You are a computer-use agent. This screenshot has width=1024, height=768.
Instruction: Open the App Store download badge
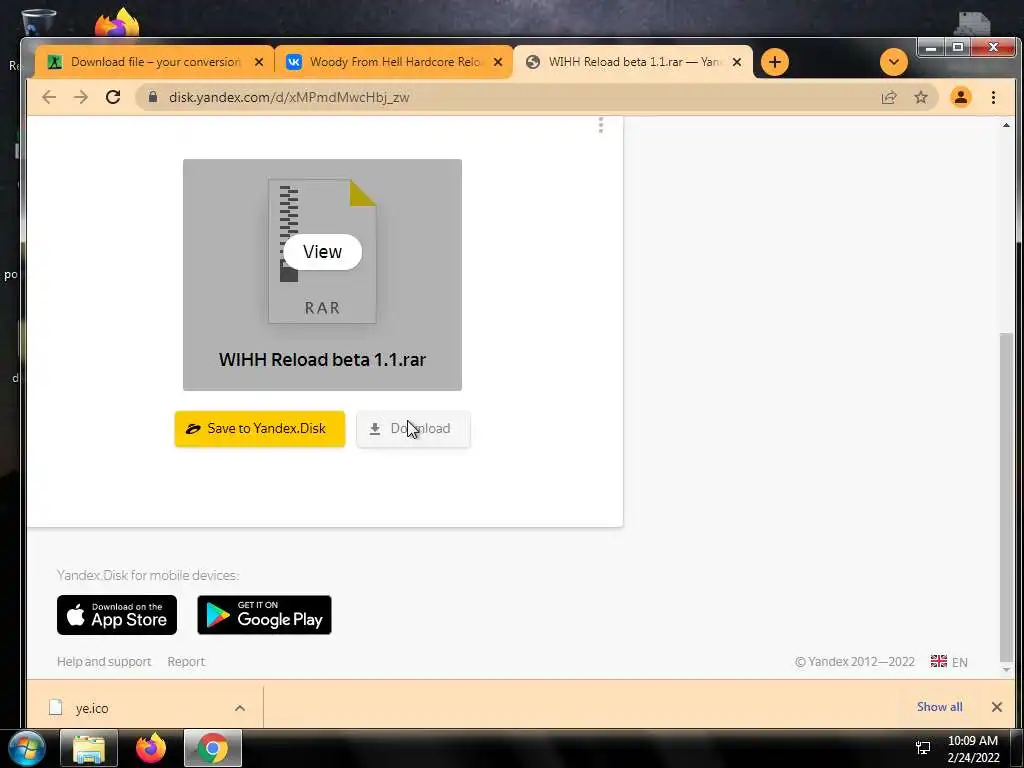(117, 615)
